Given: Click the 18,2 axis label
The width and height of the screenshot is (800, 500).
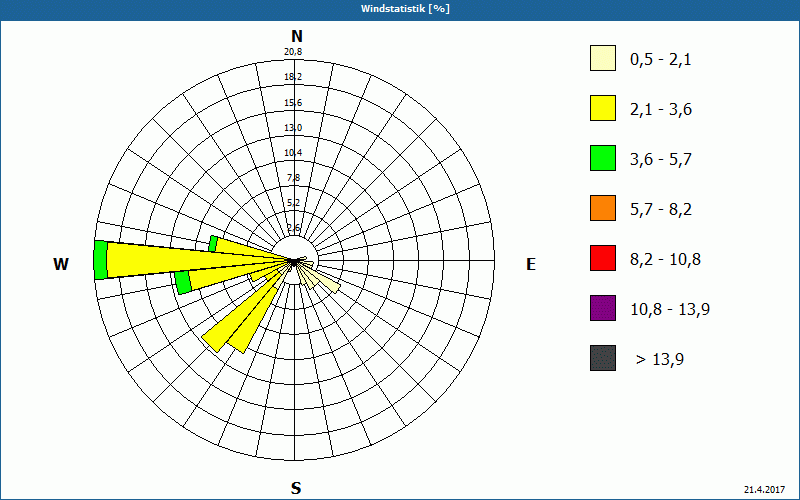Looking at the screenshot, I should pos(293,77).
